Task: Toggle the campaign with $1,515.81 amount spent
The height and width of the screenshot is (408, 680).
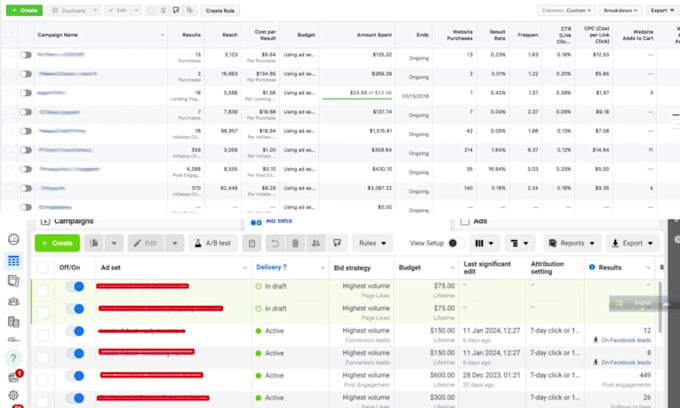Action: pyautogui.click(x=26, y=131)
